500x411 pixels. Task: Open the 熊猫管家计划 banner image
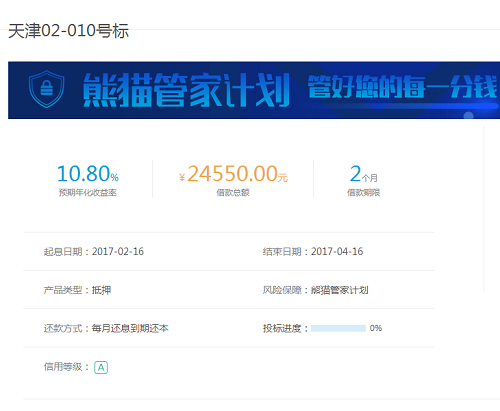point(254,90)
